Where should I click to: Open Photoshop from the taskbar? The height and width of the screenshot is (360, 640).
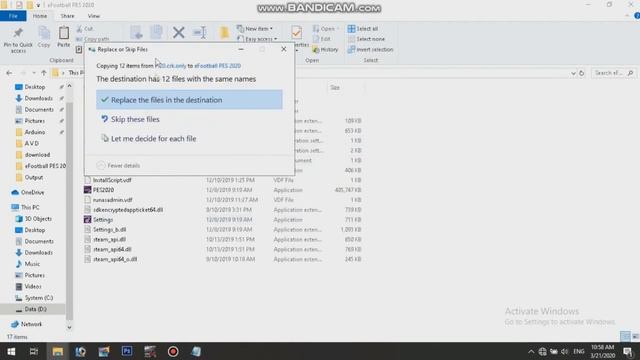pyautogui.click(x=127, y=351)
